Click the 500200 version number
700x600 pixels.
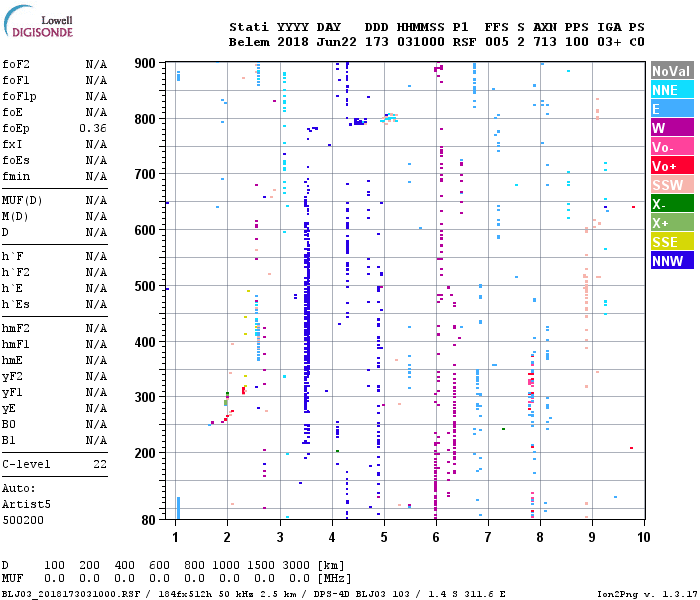(23, 520)
